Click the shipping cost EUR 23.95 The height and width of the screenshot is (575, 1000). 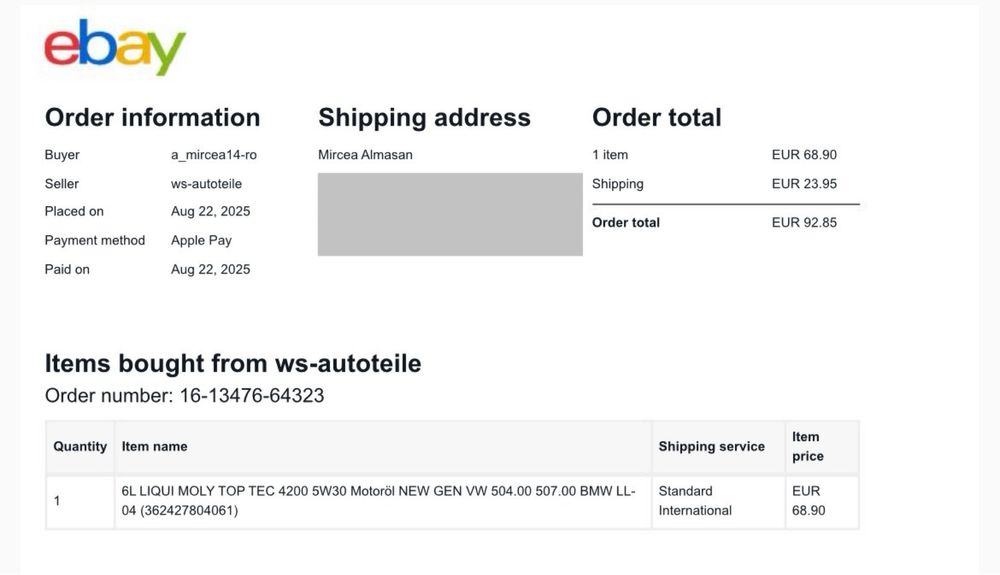[804, 184]
